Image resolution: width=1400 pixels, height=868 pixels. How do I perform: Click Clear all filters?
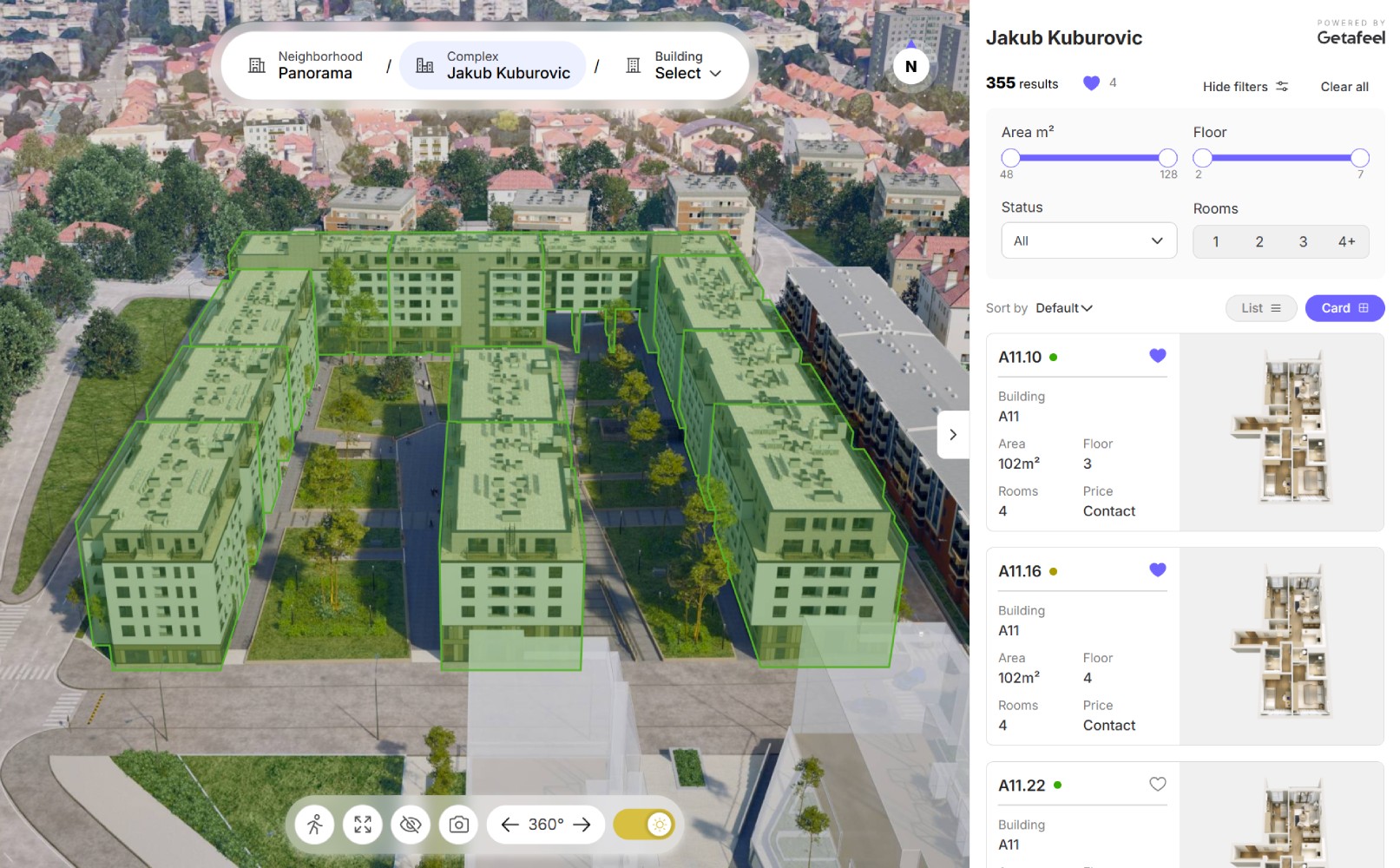pos(1344,87)
